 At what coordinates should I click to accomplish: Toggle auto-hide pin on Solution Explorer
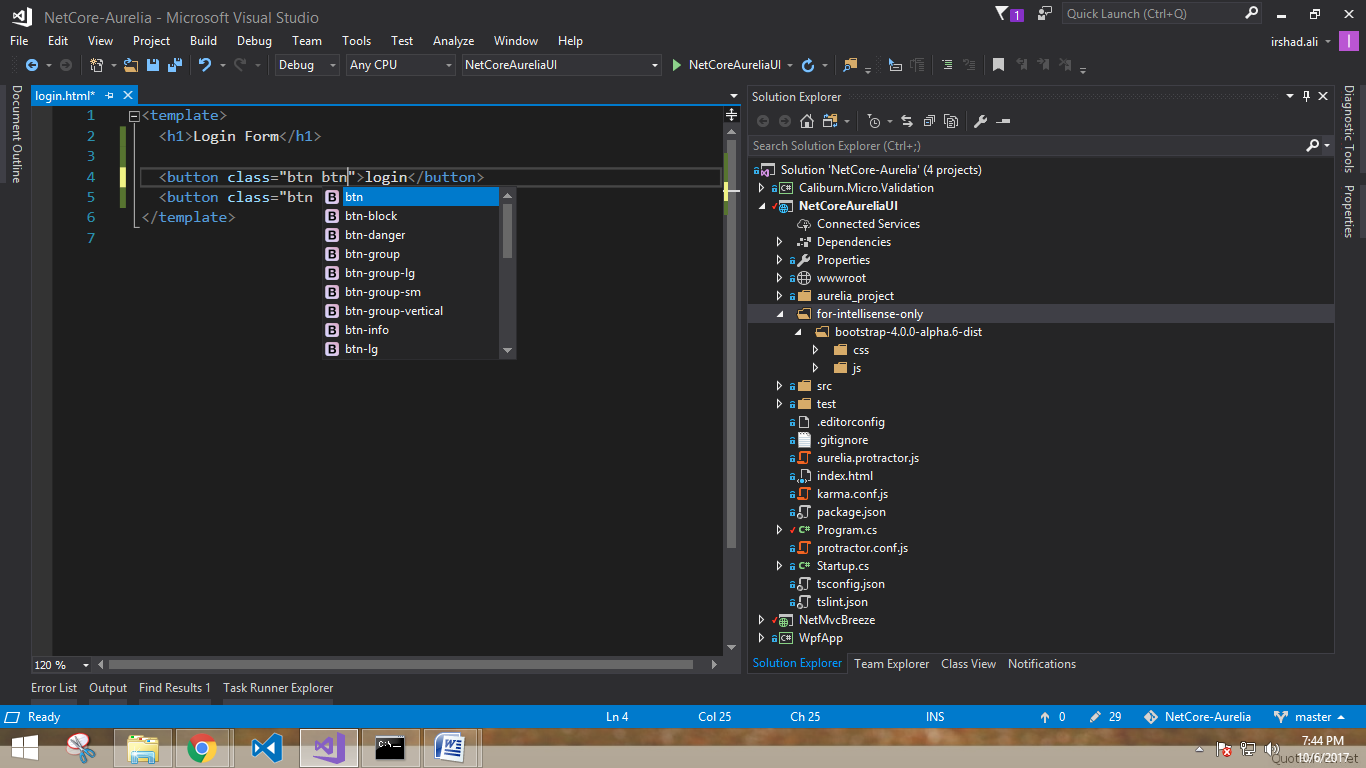point(1306,96)
